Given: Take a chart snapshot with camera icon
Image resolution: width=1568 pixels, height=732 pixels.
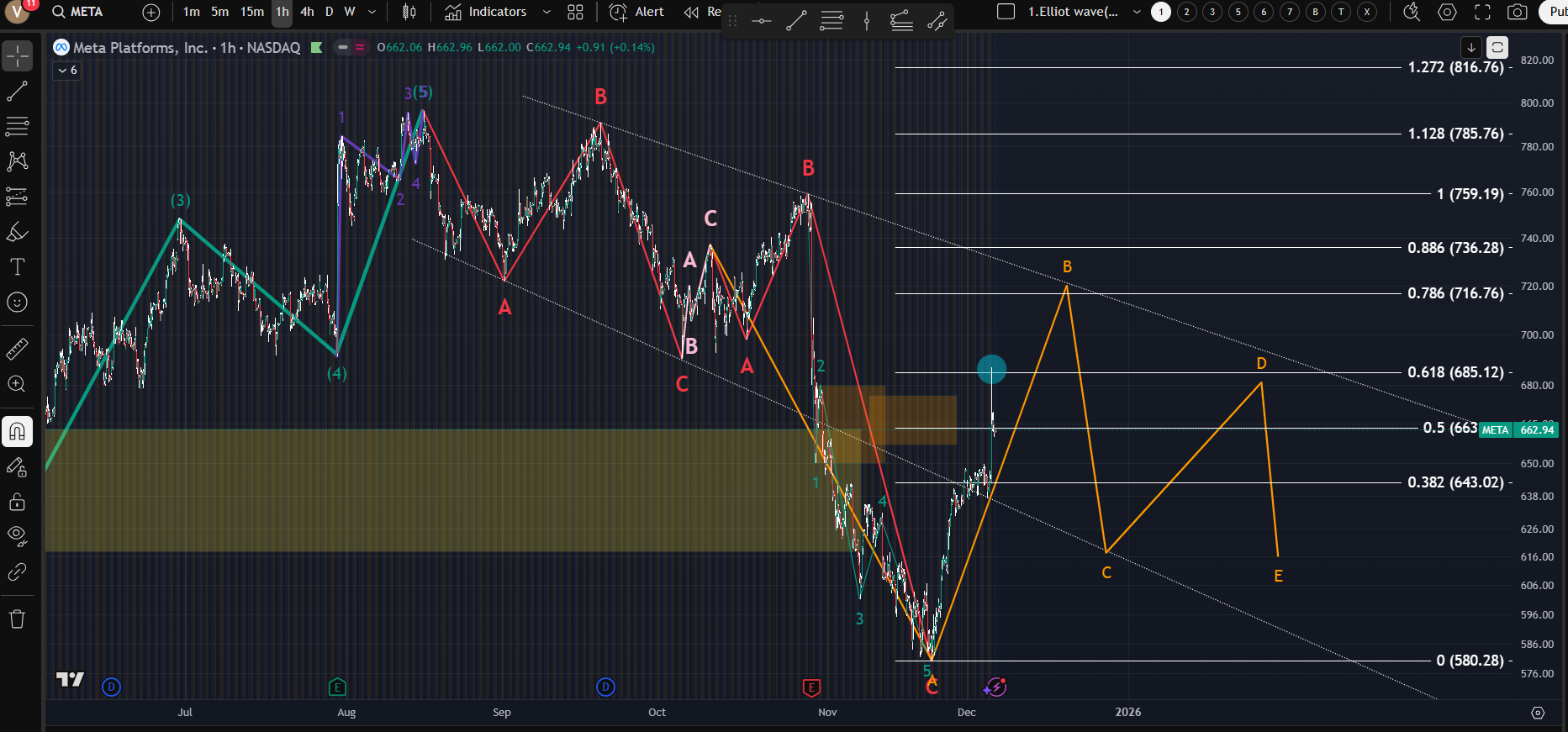Looking at the screenshot, I should (1518, 12).
